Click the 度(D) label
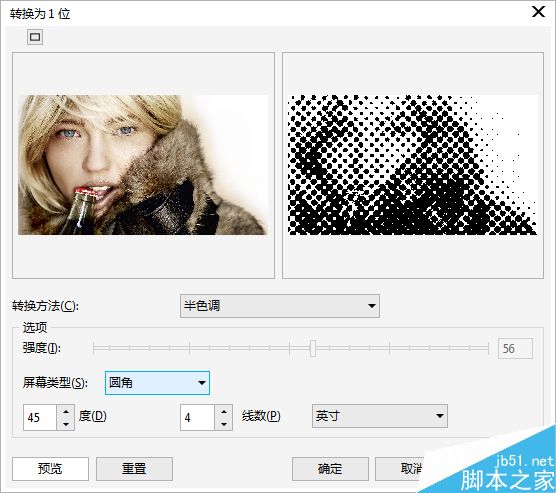Screen dimensions: 556x493 point(92,416)
